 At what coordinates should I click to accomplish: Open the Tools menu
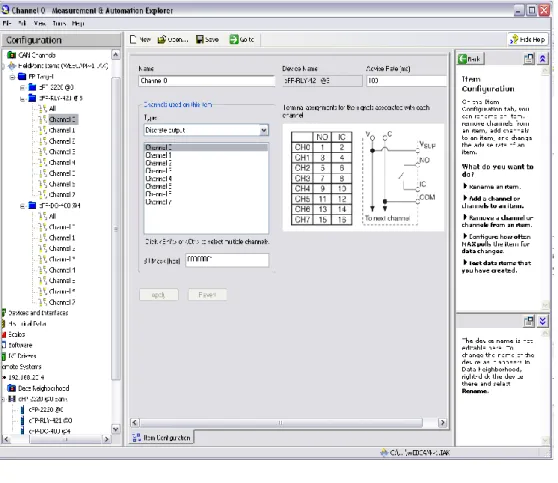coord(59,23)
